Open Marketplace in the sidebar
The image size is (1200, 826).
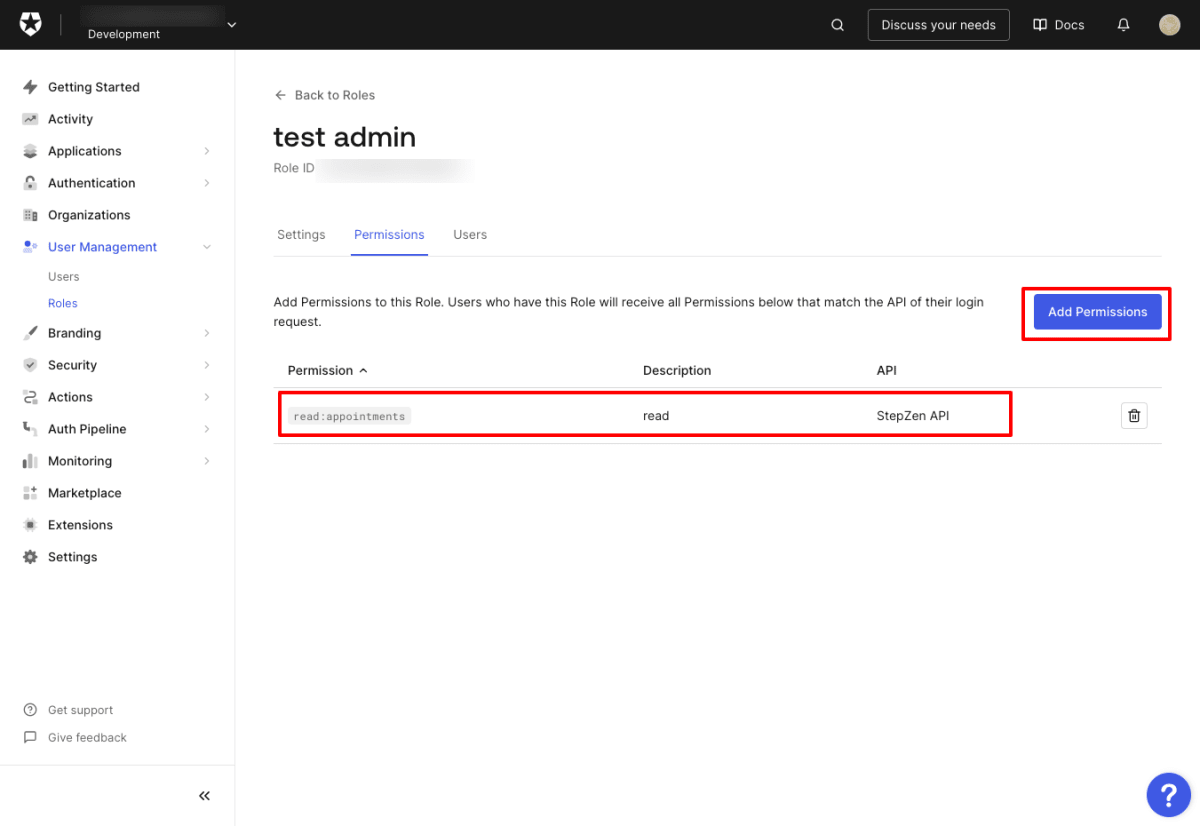coord(85,493)
